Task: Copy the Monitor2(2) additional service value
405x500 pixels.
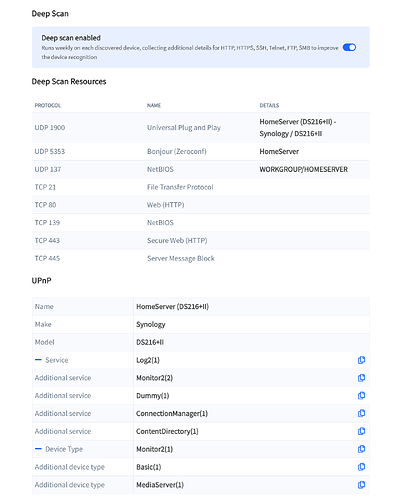Action: (x=361, y=378)
